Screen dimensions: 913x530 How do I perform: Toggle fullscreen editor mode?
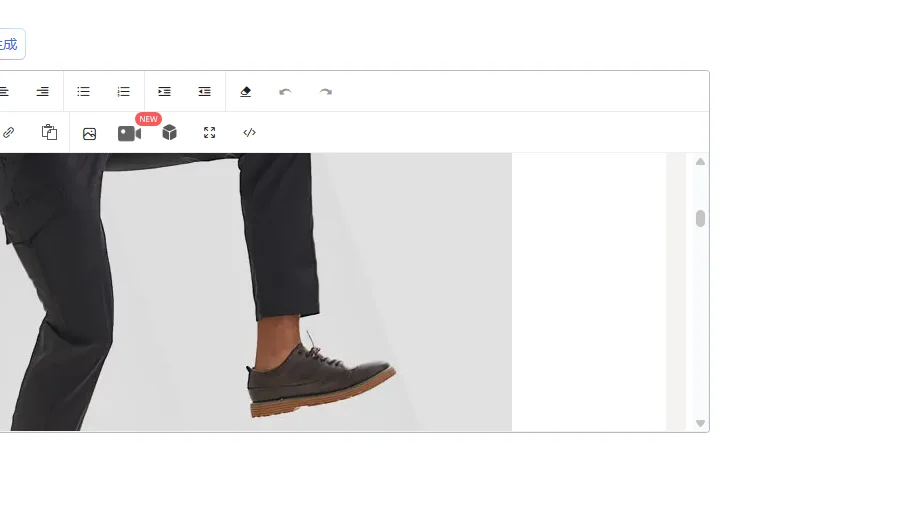point(210,133)
